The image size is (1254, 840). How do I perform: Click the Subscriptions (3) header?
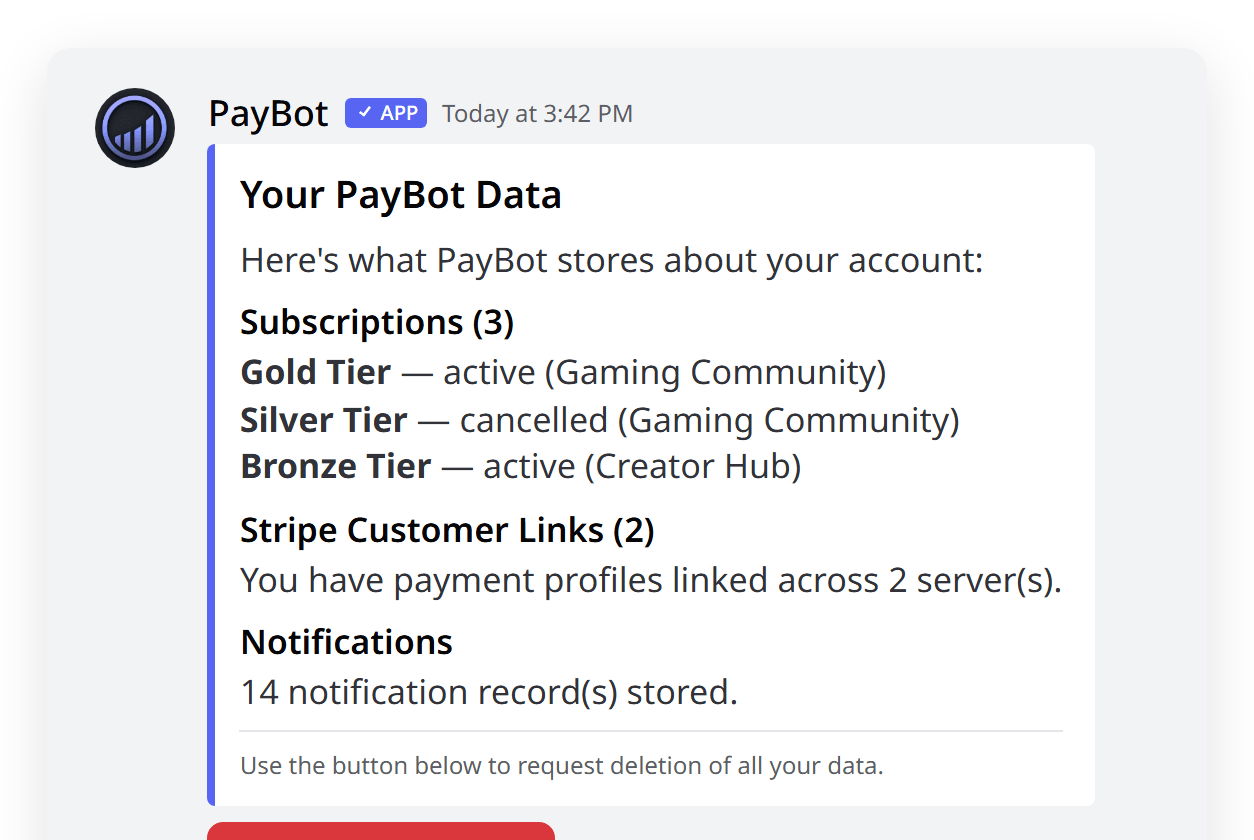tap(377, 322)
